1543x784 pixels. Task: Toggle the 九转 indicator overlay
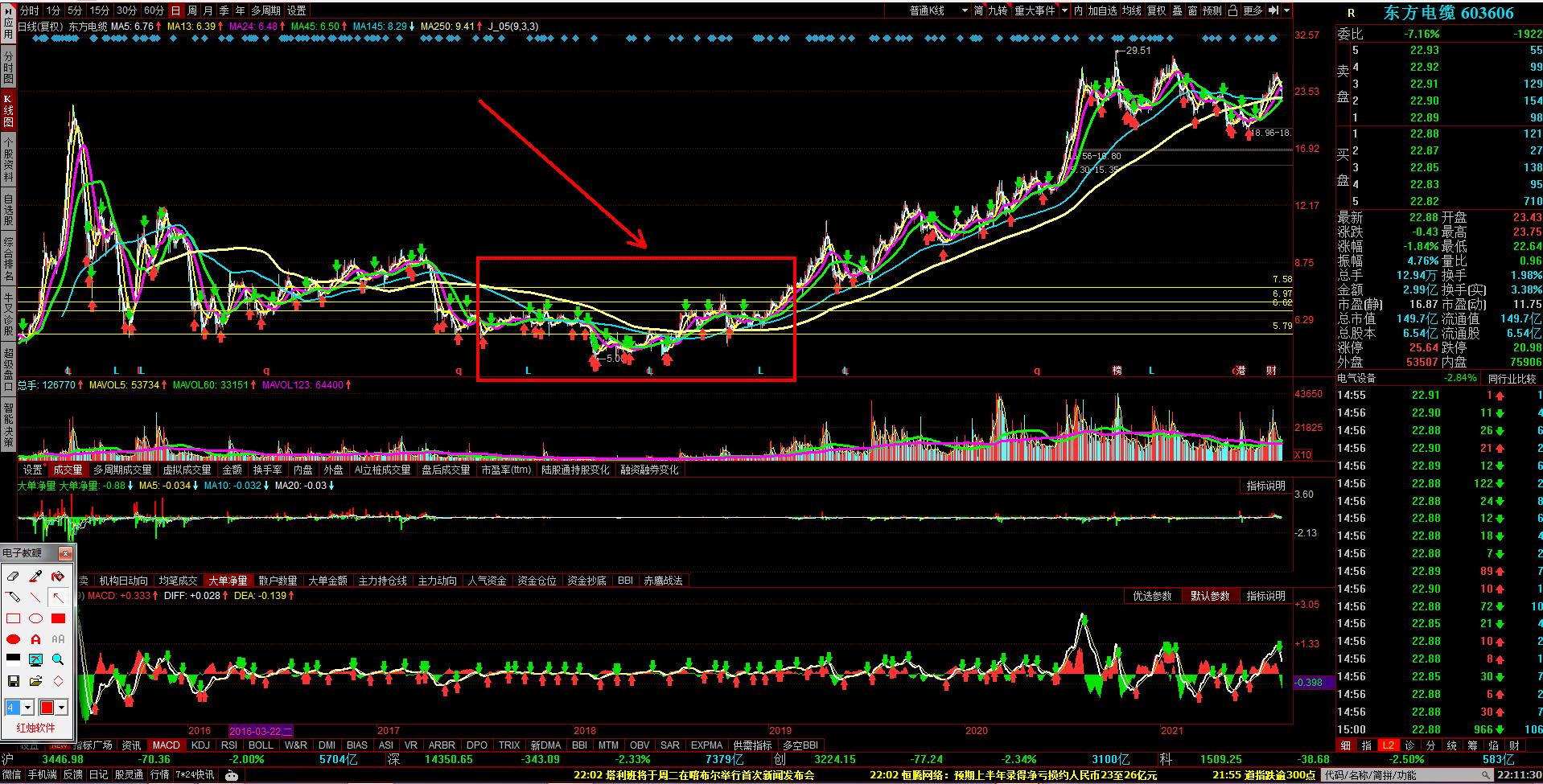pos(998,10)
